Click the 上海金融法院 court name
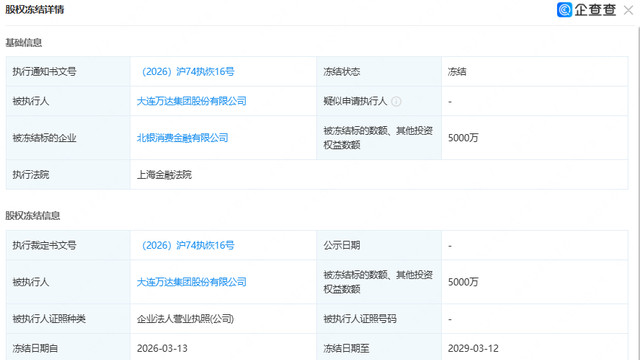This screenshot has width=640, height=360. click(164, 175)
